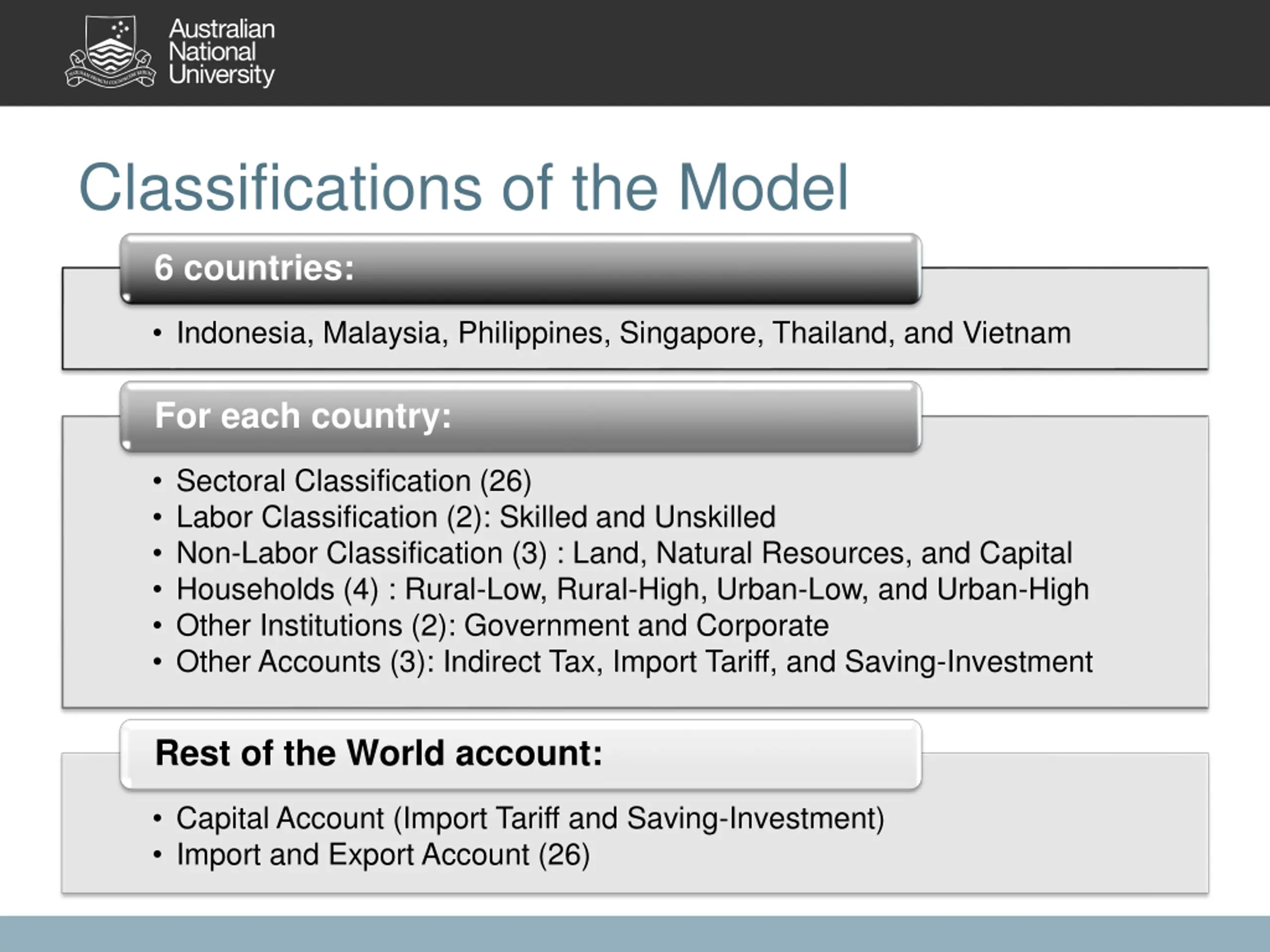Click the '6 countries:' header bar

521,268
